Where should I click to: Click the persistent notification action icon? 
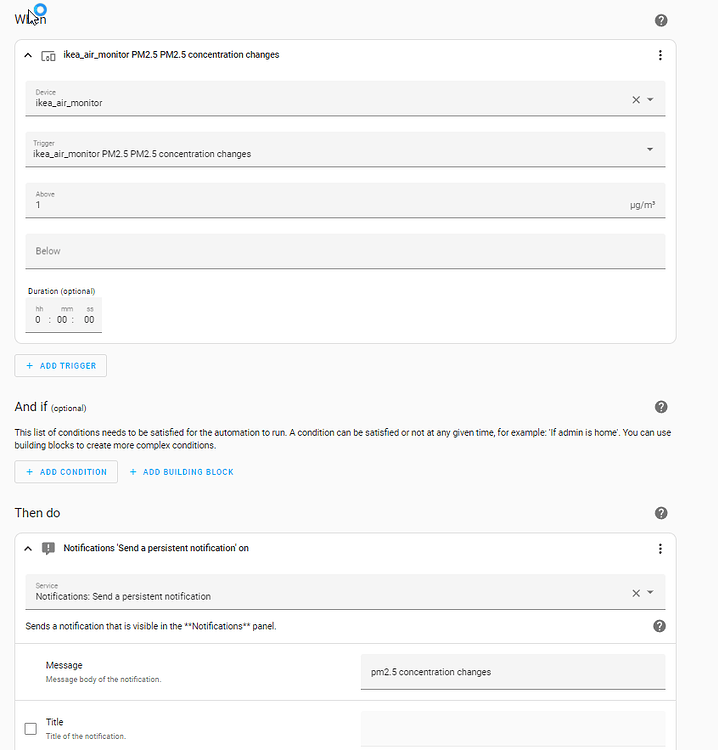48,549
